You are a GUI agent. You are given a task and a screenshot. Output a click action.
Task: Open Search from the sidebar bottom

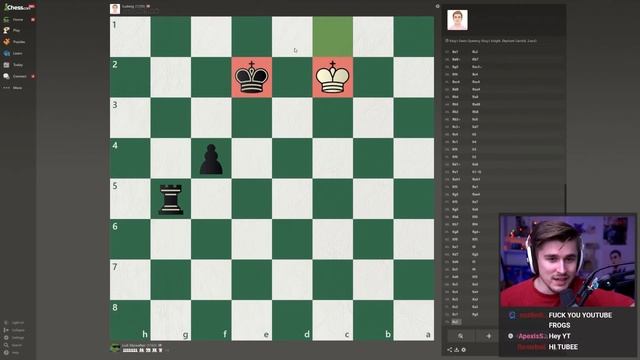(13, 345)
